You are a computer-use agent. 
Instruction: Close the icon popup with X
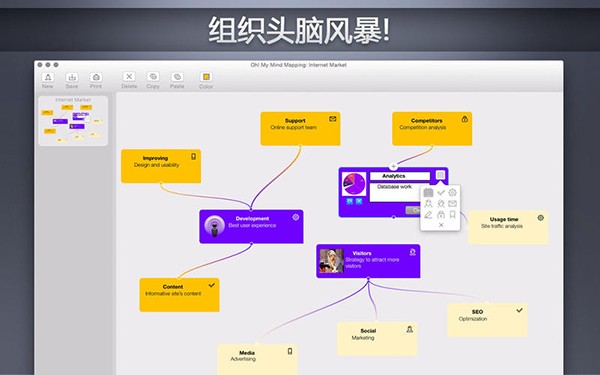tap(441, 225)
